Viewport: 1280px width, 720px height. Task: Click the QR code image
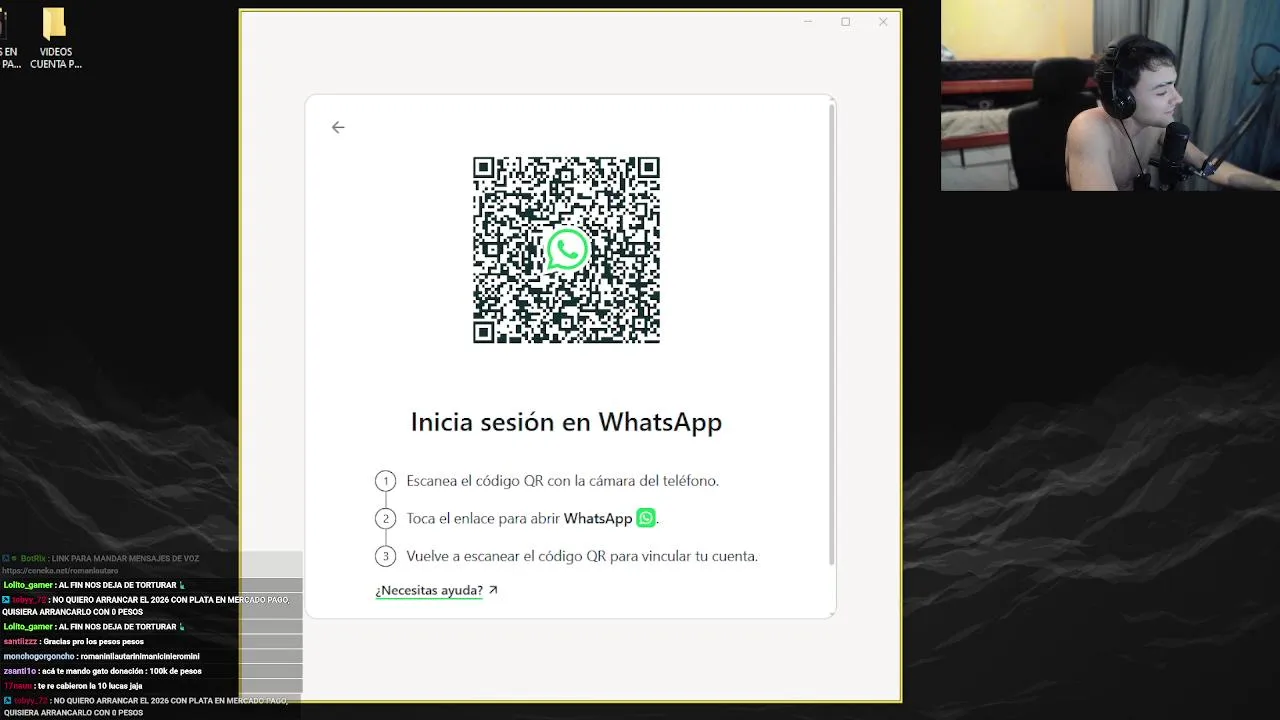pyautogui.click(x=566, y=250)
